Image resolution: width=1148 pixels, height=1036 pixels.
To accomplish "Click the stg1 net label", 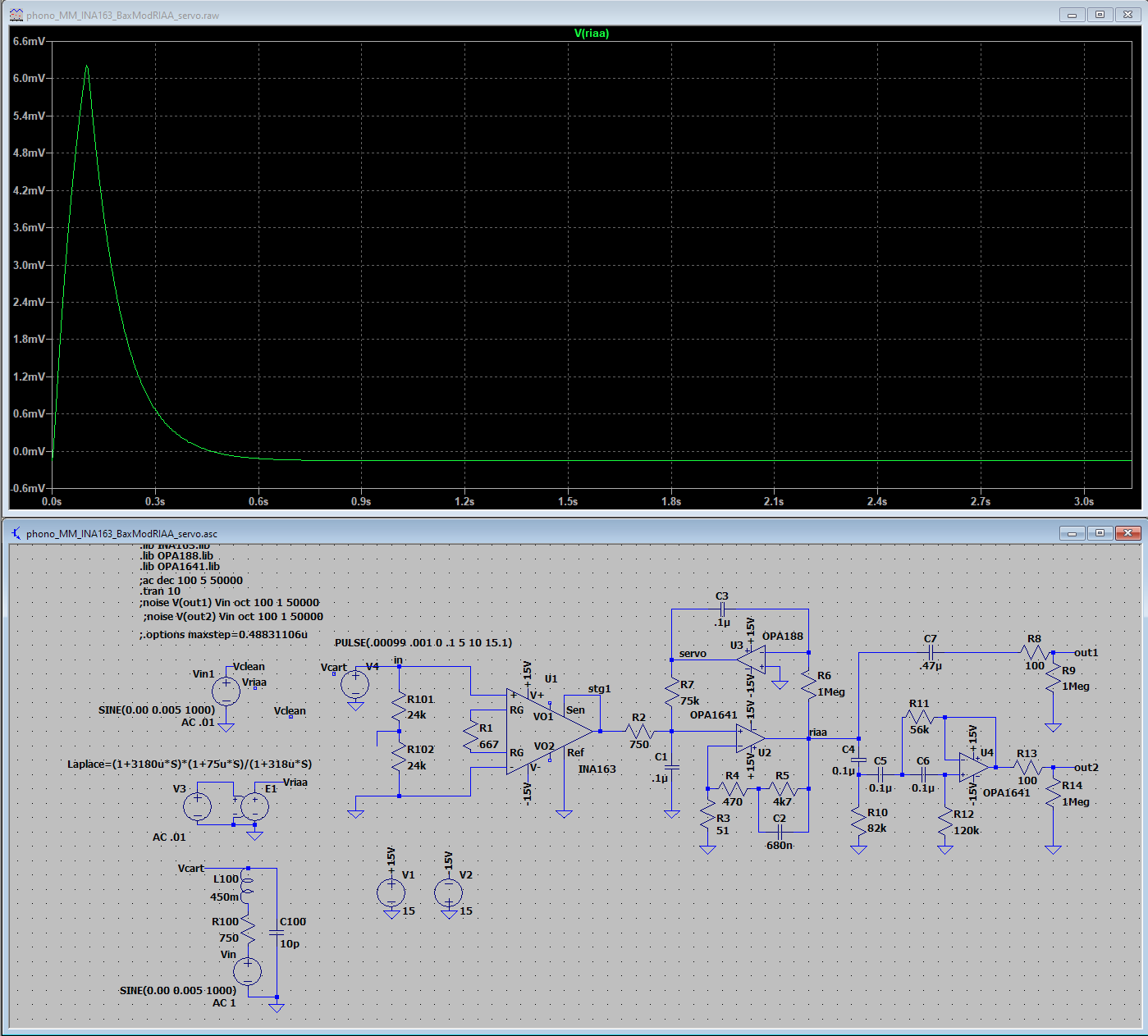I will 600,689.
